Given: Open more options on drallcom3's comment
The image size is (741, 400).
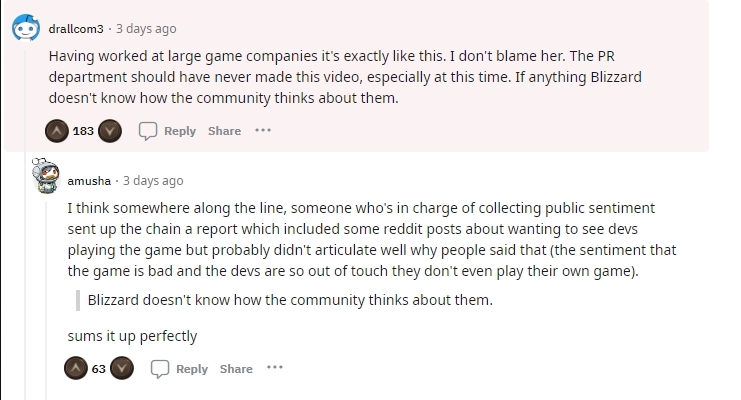Looking at the screenshot, I should click(x=263, y=131).
